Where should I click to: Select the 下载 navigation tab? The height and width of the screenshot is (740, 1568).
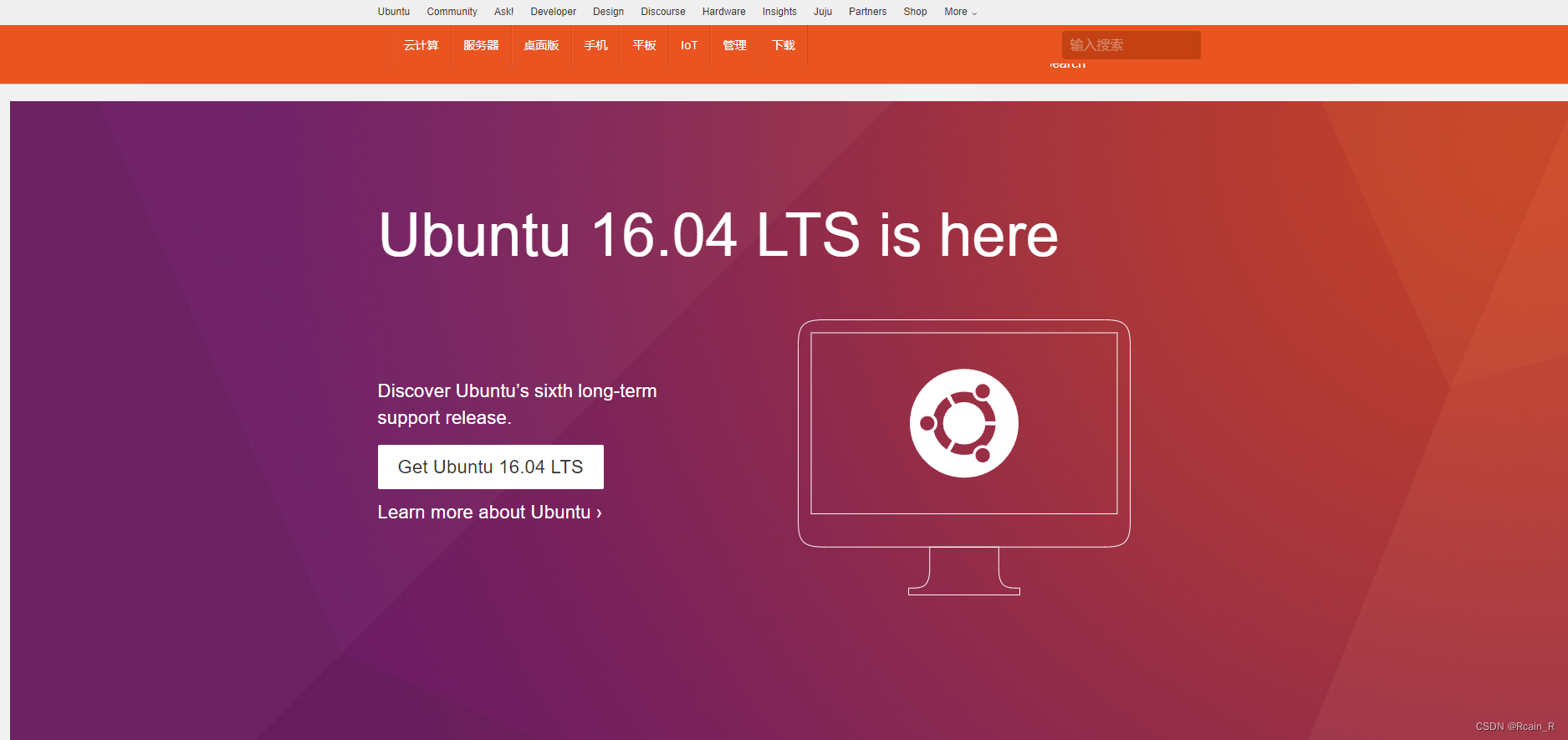pyautogui.click(x=783, y=45)
